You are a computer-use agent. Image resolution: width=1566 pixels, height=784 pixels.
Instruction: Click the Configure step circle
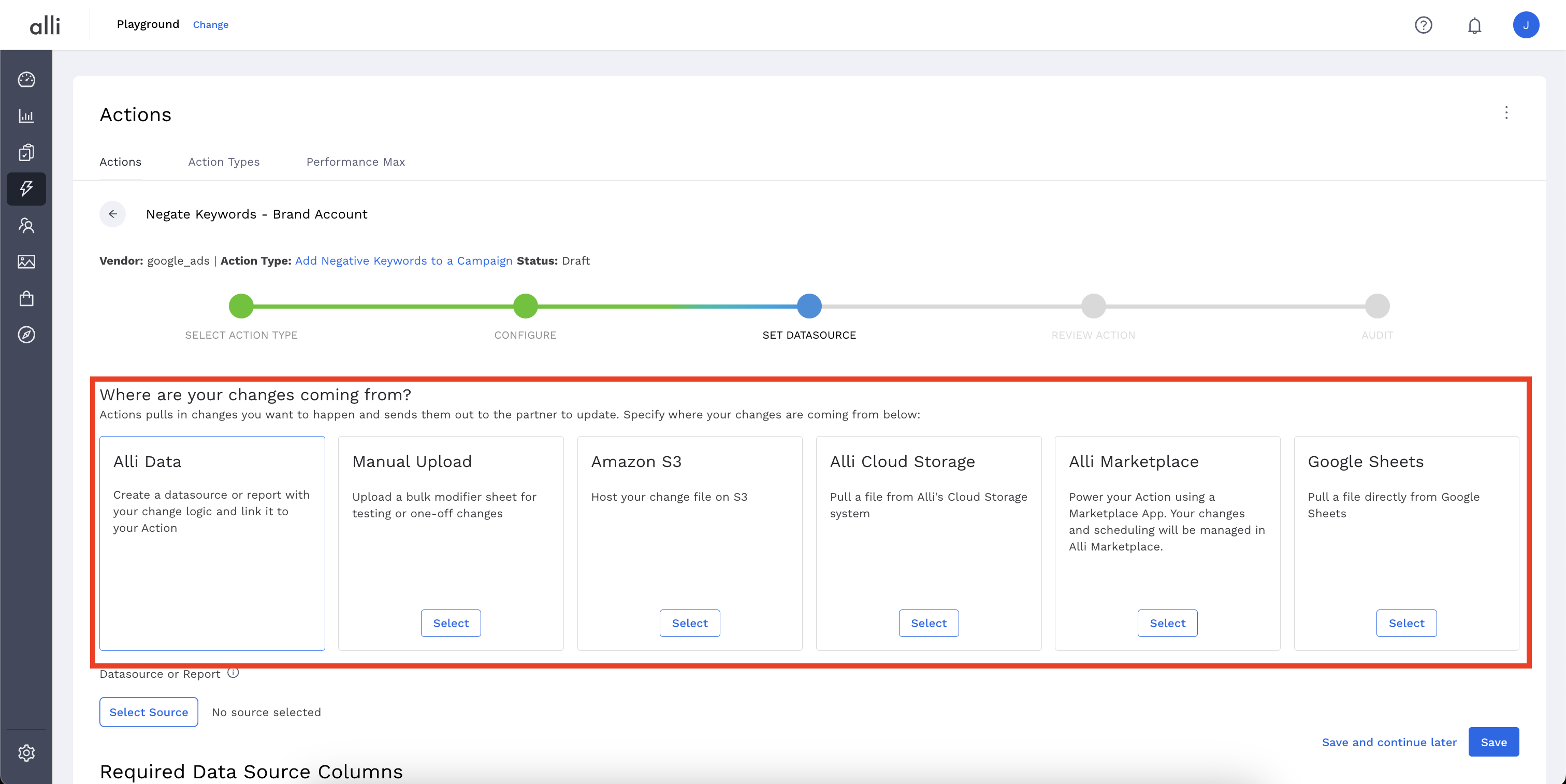click(x=525, y=306)
